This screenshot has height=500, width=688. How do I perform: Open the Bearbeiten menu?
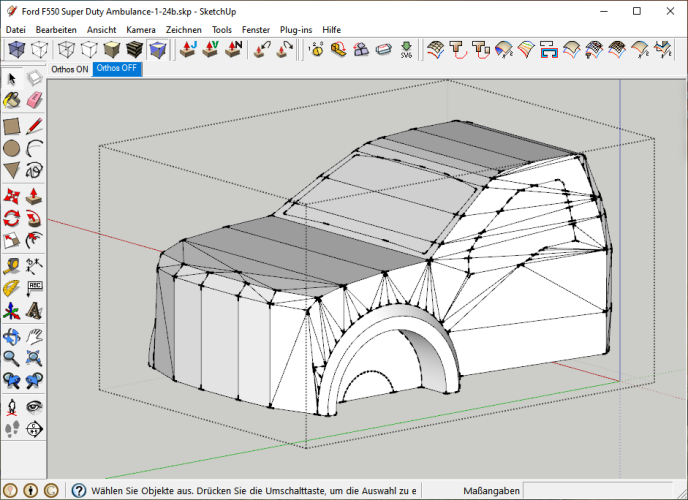[56, 30]
